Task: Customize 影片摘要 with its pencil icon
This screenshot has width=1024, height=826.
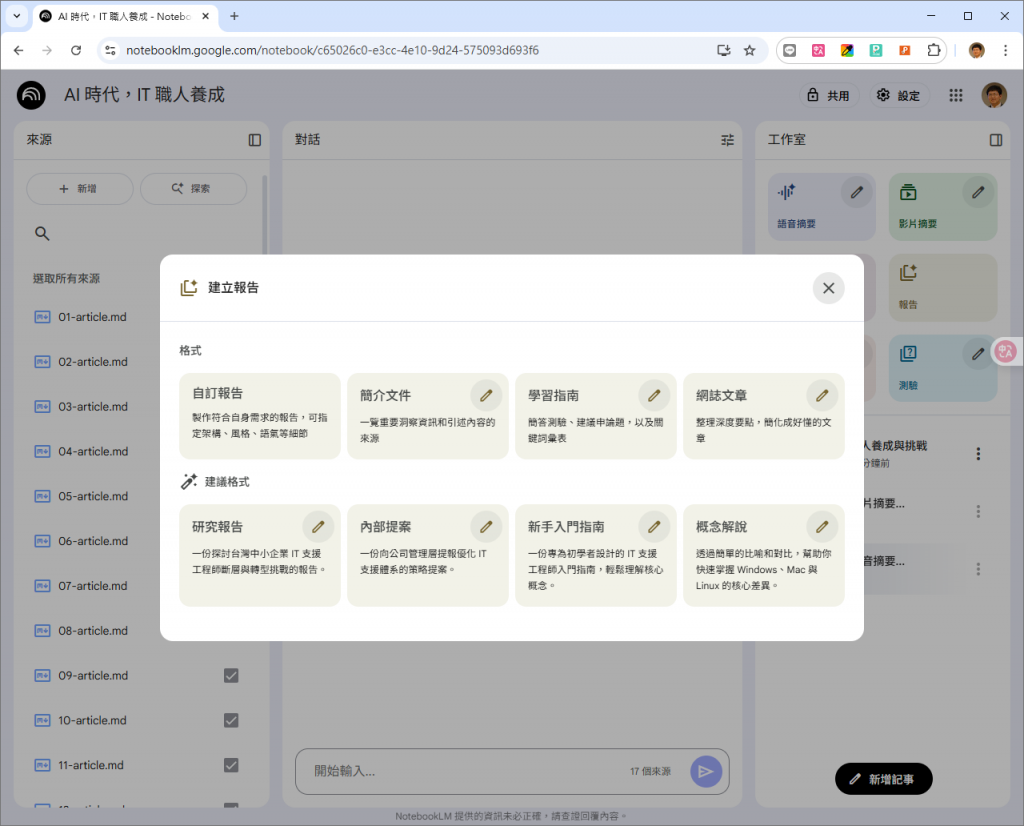Action: pos(978,193)
